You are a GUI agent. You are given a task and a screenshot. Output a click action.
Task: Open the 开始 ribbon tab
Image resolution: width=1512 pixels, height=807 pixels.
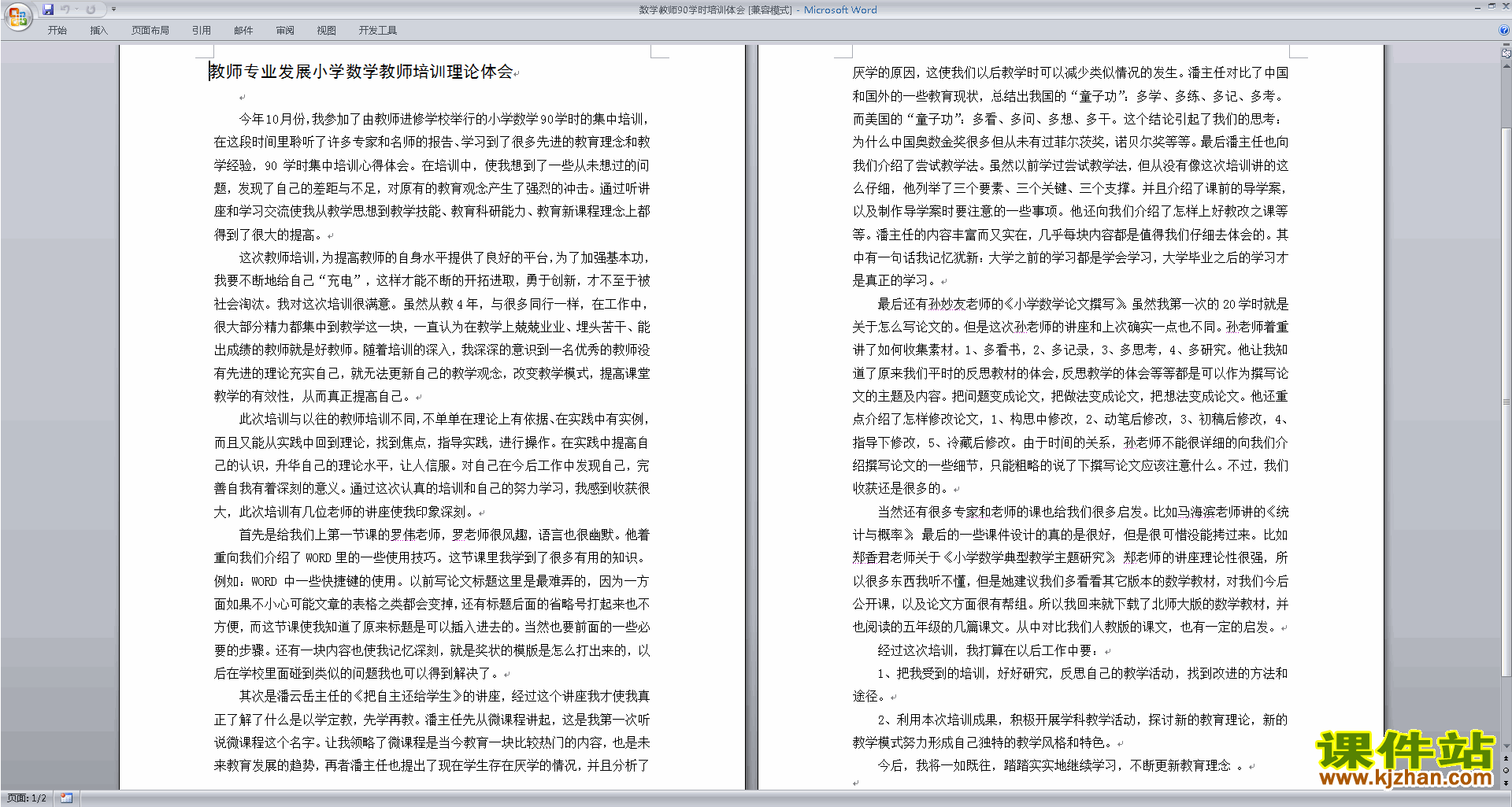tap(57, 31)
